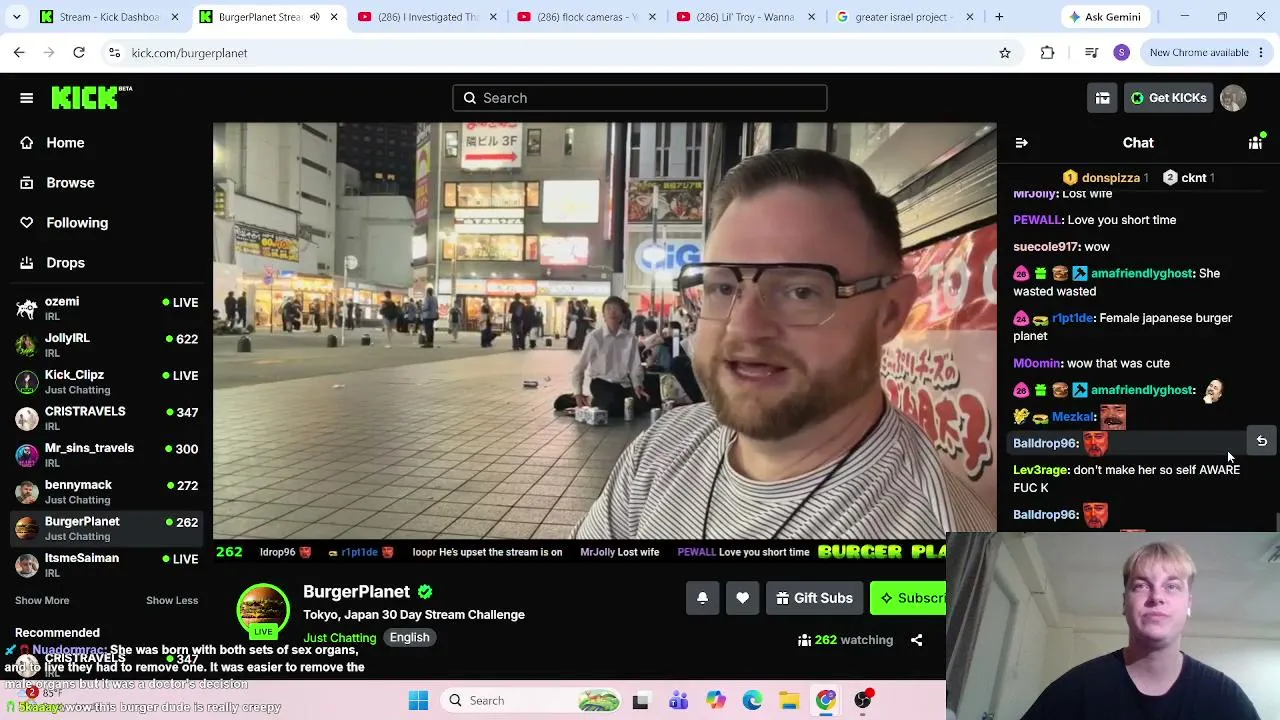Open the Kick user avatar menu
1280x720 pixels.
click(x=1233, y=98)
